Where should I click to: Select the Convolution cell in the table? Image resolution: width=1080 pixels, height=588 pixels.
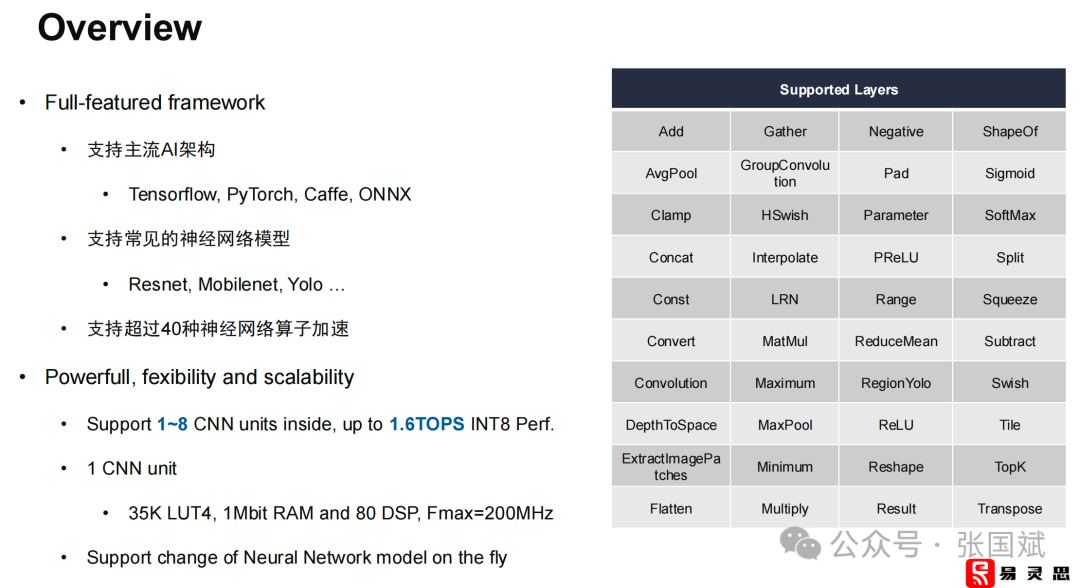[x=670, y=382]
